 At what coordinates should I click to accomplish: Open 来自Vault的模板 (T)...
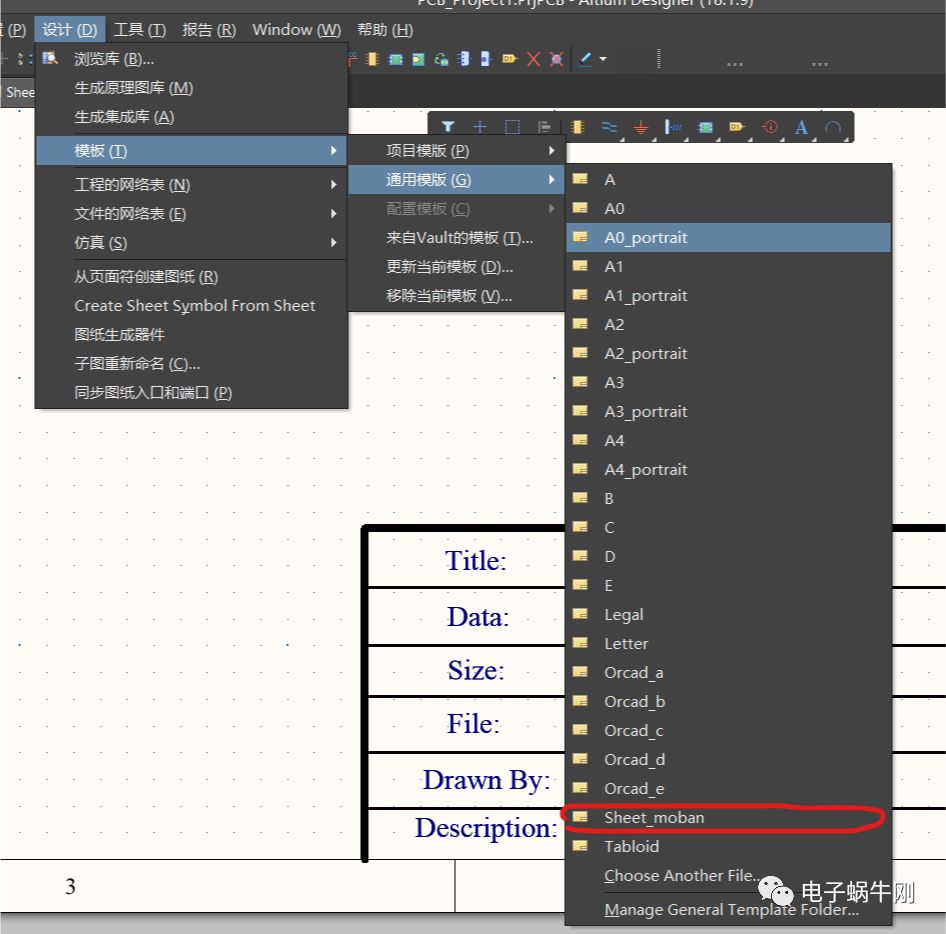pyautogui.click(x=457, y=238)
